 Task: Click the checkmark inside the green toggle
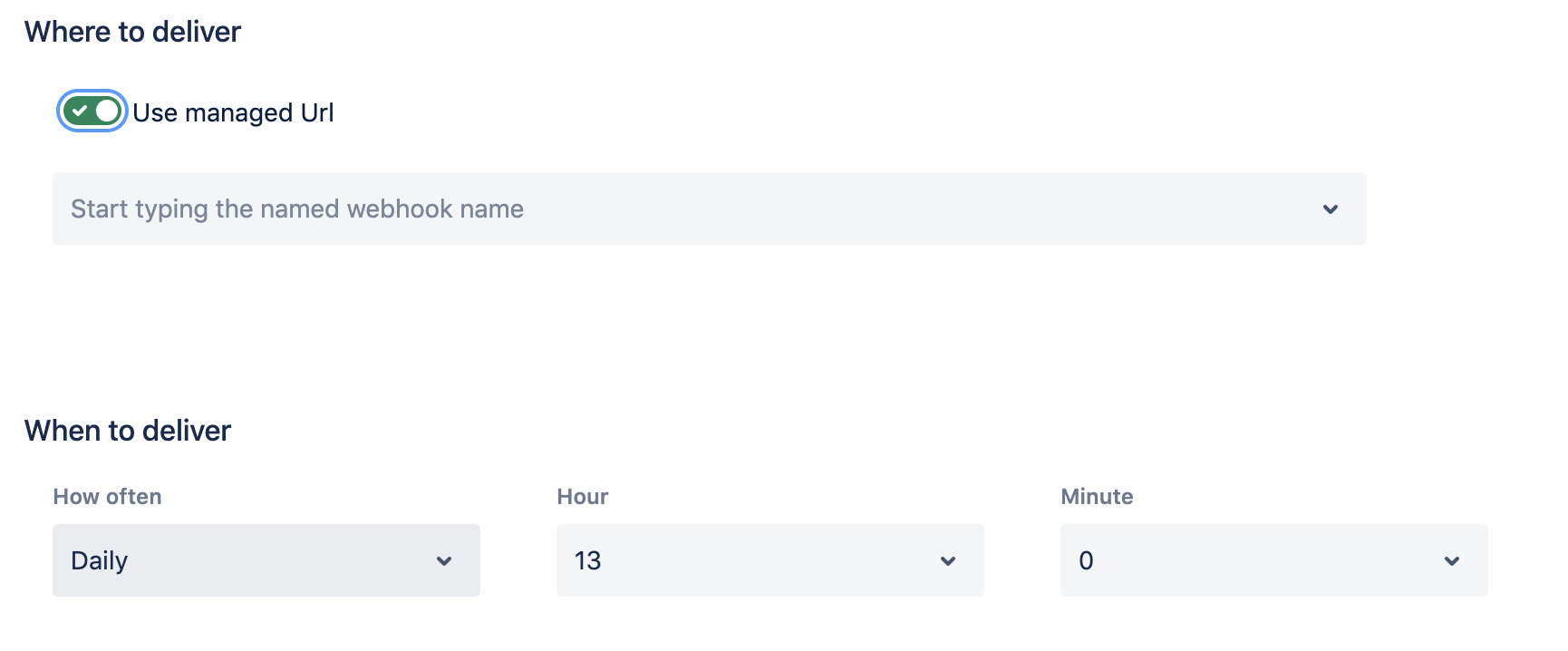(80, 112)
